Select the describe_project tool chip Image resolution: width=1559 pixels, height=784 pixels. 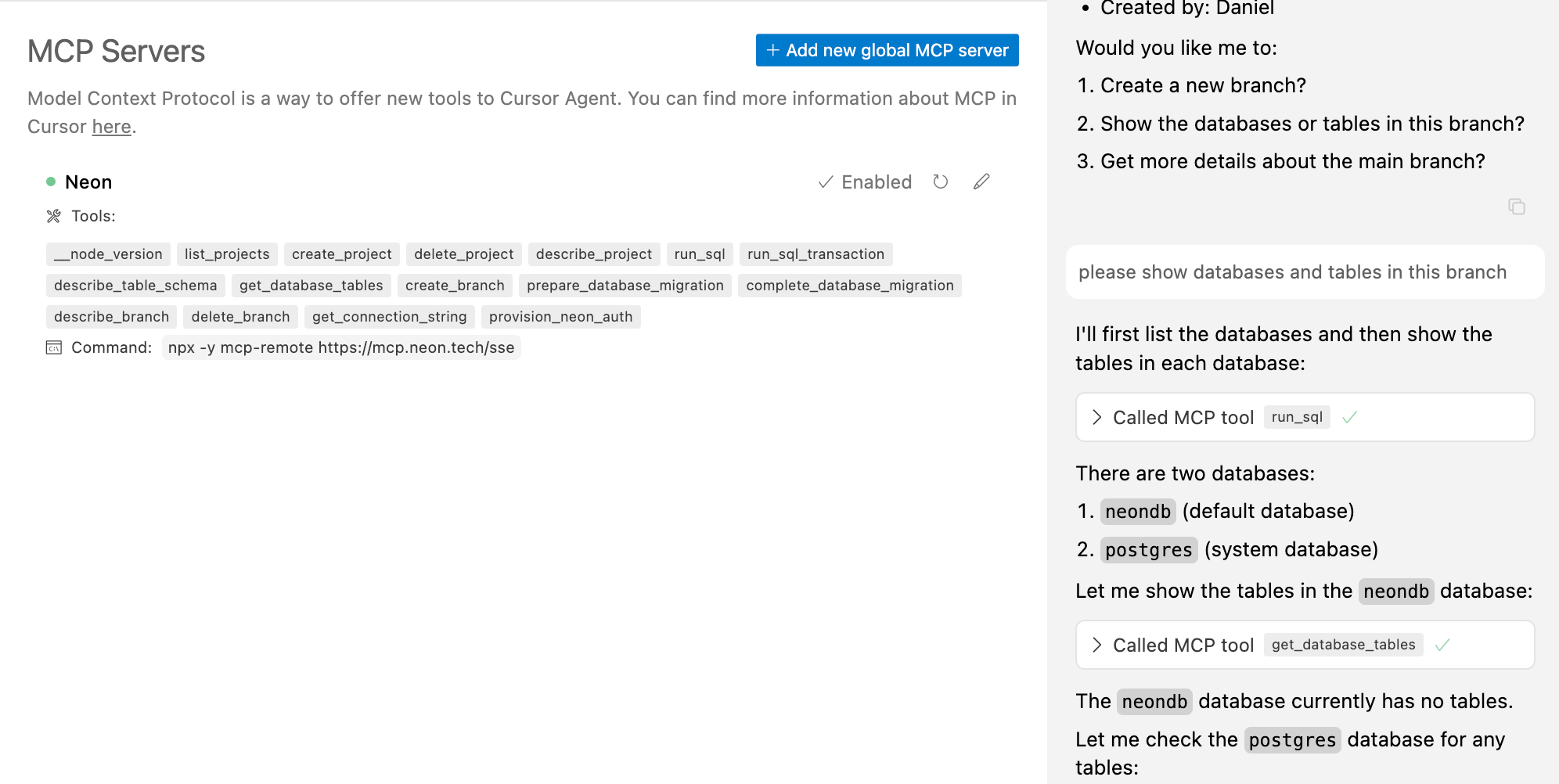594,254
